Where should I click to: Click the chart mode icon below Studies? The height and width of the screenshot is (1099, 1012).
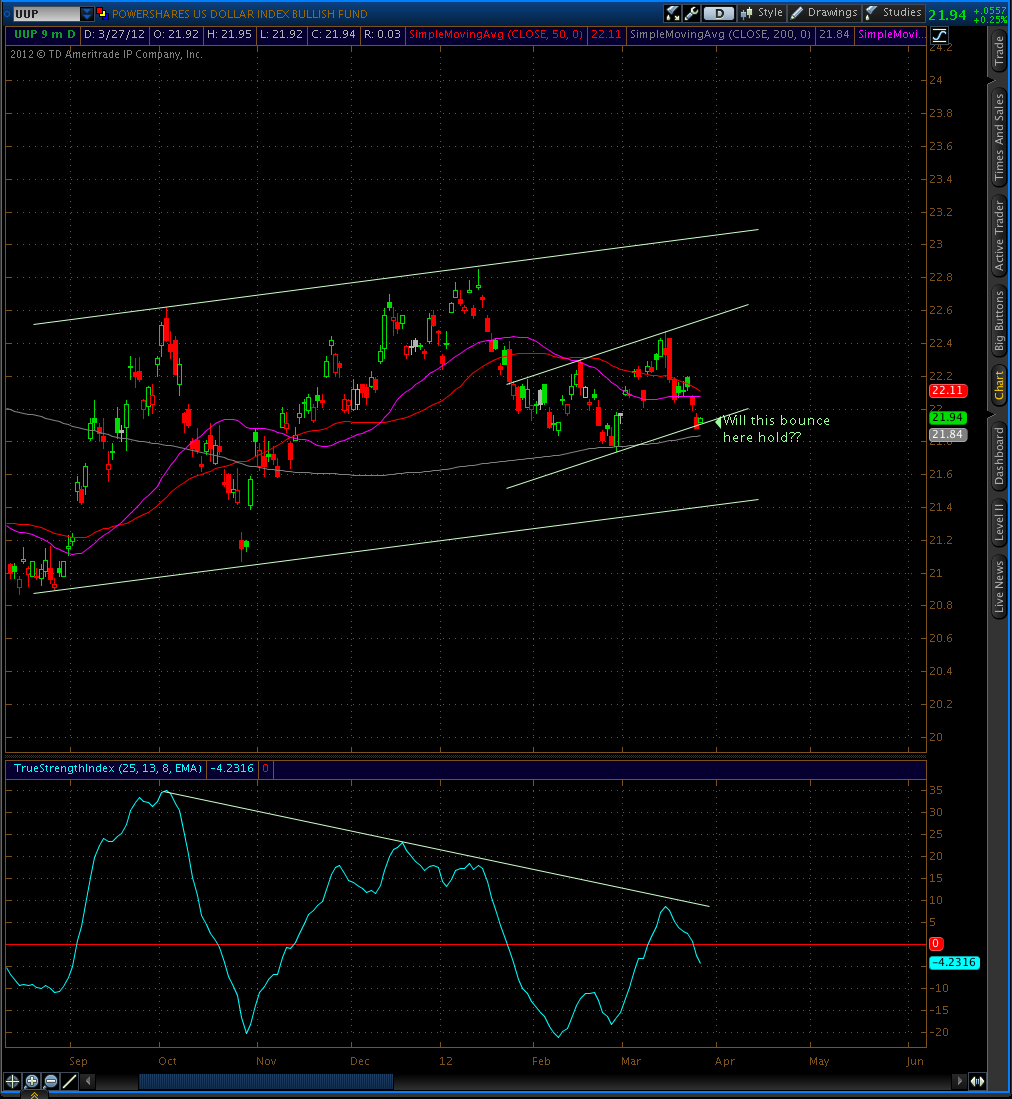pyautogui.click(x=939, y=35)
